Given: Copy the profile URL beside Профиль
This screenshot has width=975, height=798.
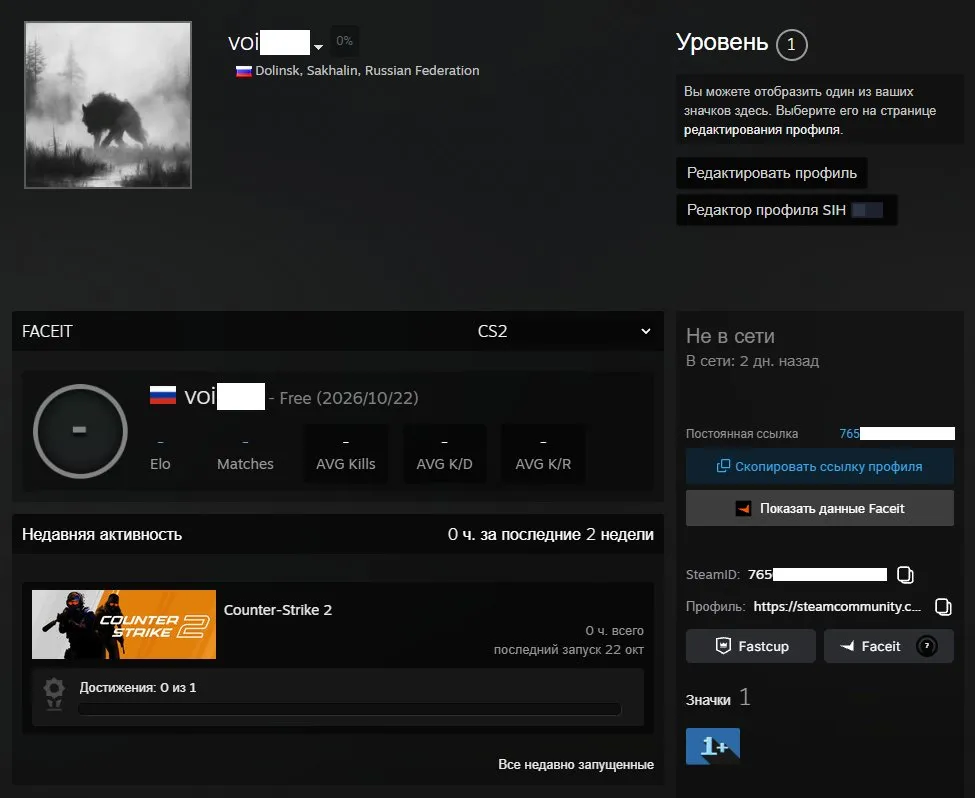Looking at the screenshot, I should (x=943, y=606).
